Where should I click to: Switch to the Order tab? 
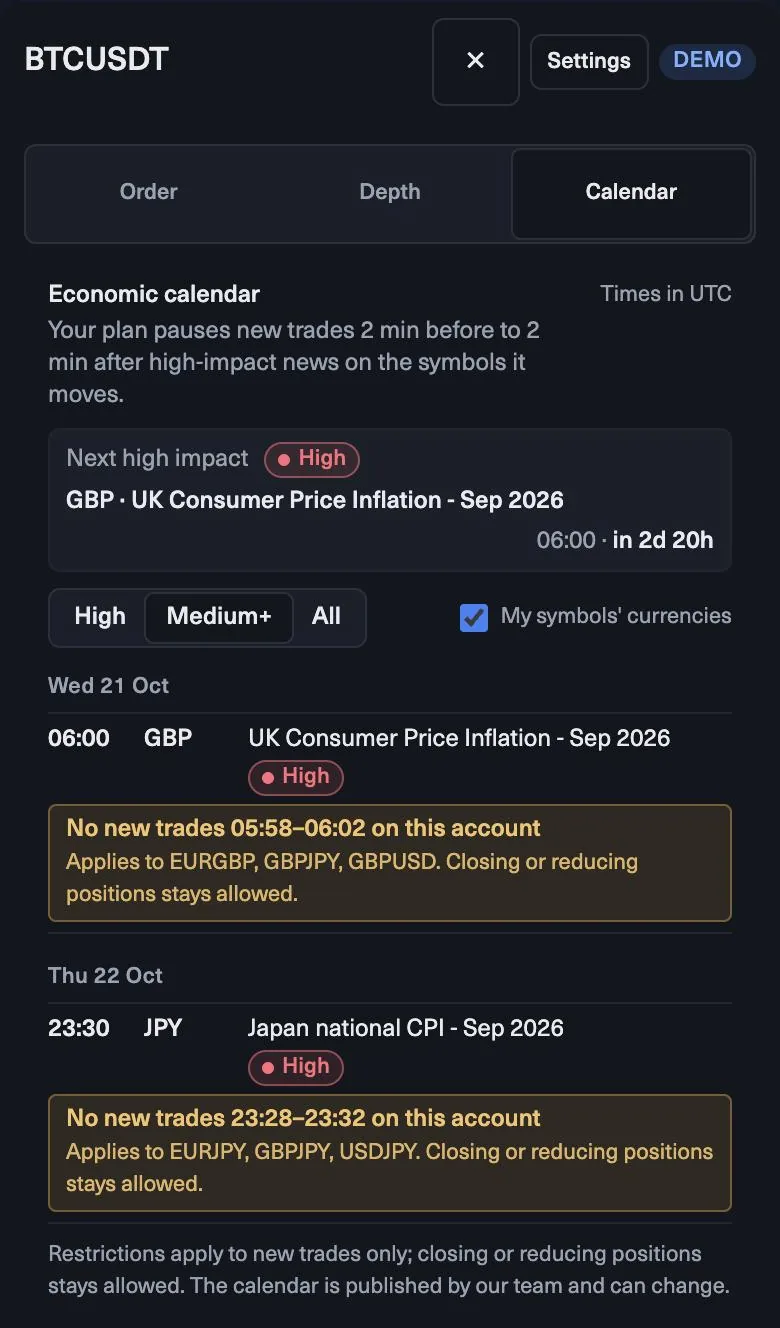149,192
